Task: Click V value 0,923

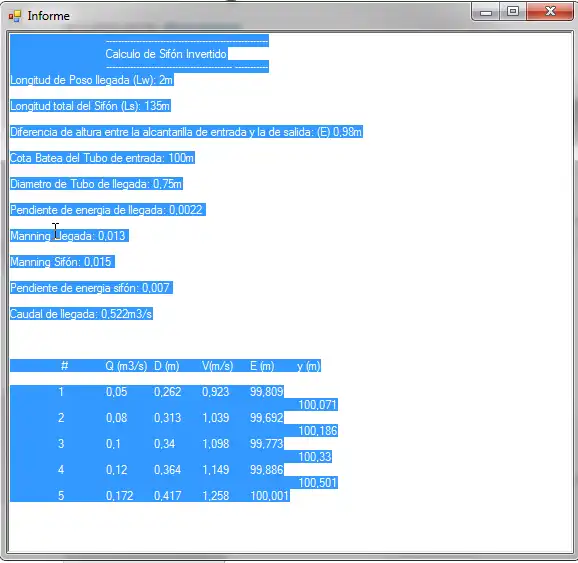Action: [216, 392]
